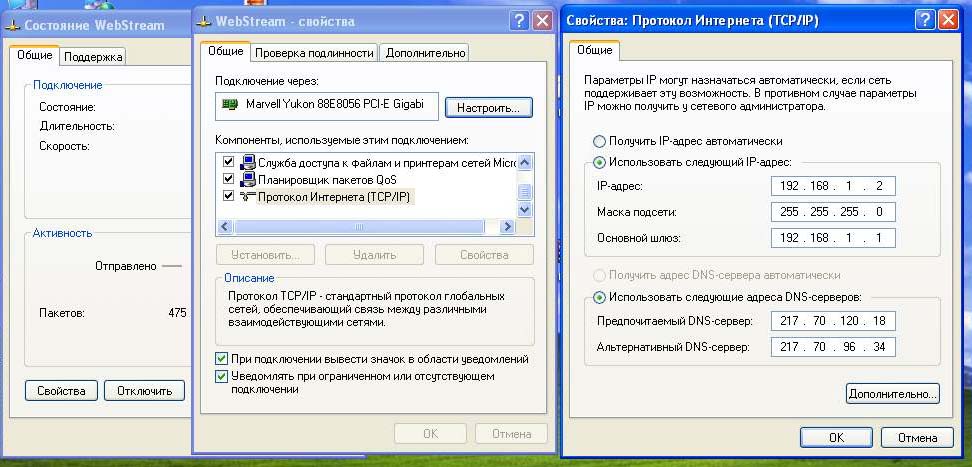Click the file and printer sharing service icon
This screenshot has width=972, height=467.
(x=247, y=162)
